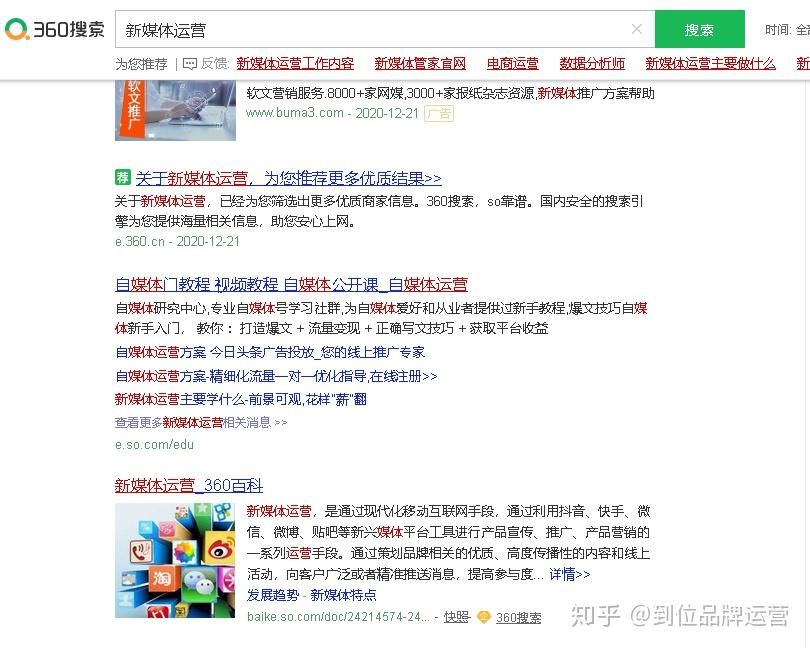Open the 新媒体运营_360百科 result
Viewport: 810px width, 648px height.
[189, 485]
